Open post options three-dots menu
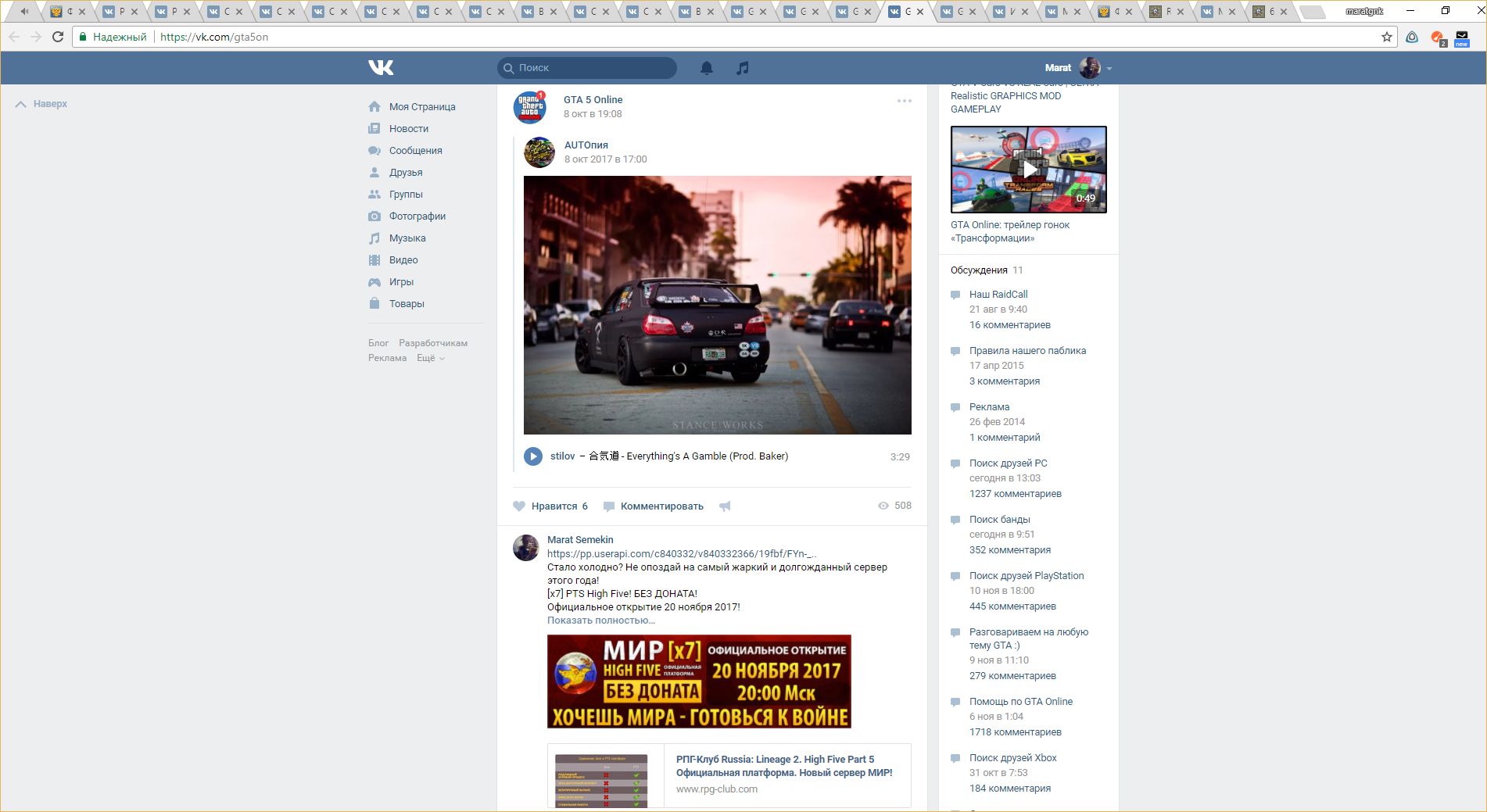Screen dimensions: 1487x812 tap(904, 101)
